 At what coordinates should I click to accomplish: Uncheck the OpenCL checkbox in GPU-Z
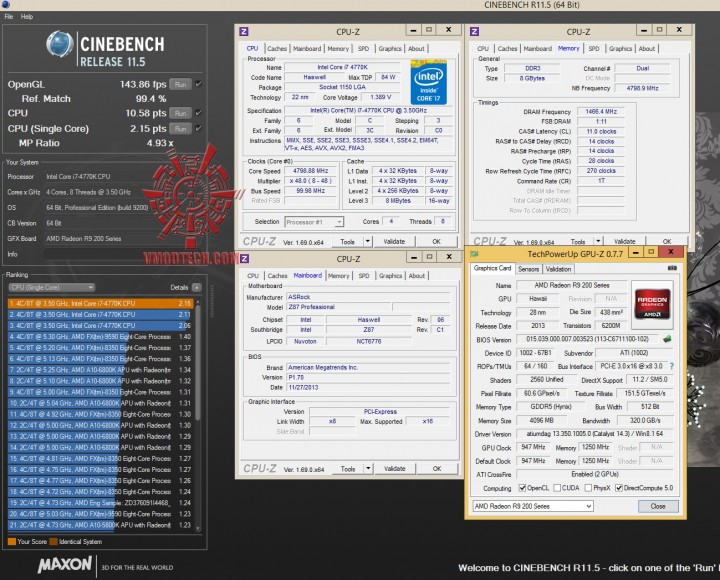click(x=523, y=488)
